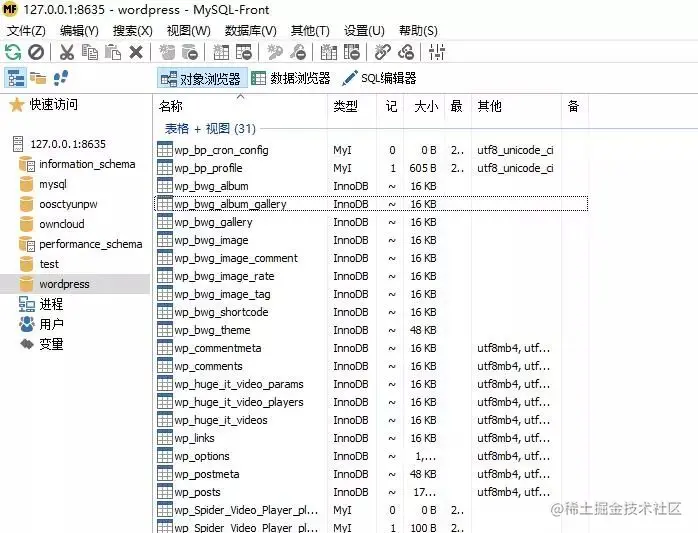Open the 其他(T) menu
This screenshot has width=698, height=533.
pos(310,31)
